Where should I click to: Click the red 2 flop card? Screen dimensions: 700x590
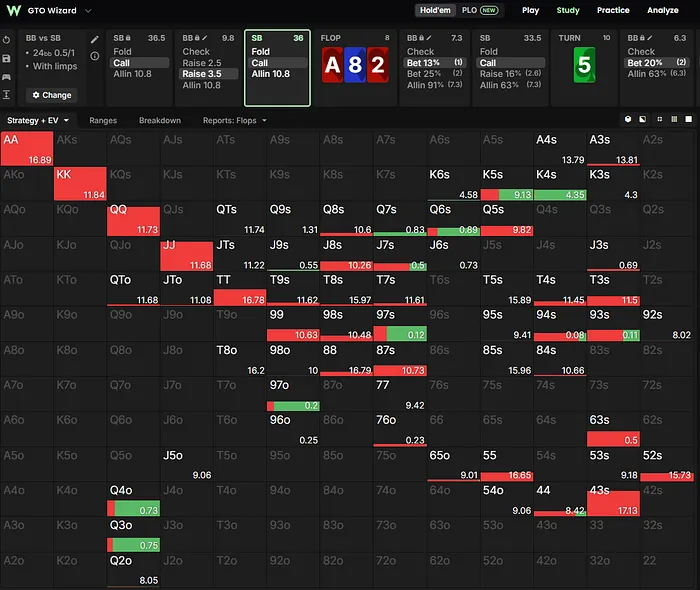pos(378,65)
